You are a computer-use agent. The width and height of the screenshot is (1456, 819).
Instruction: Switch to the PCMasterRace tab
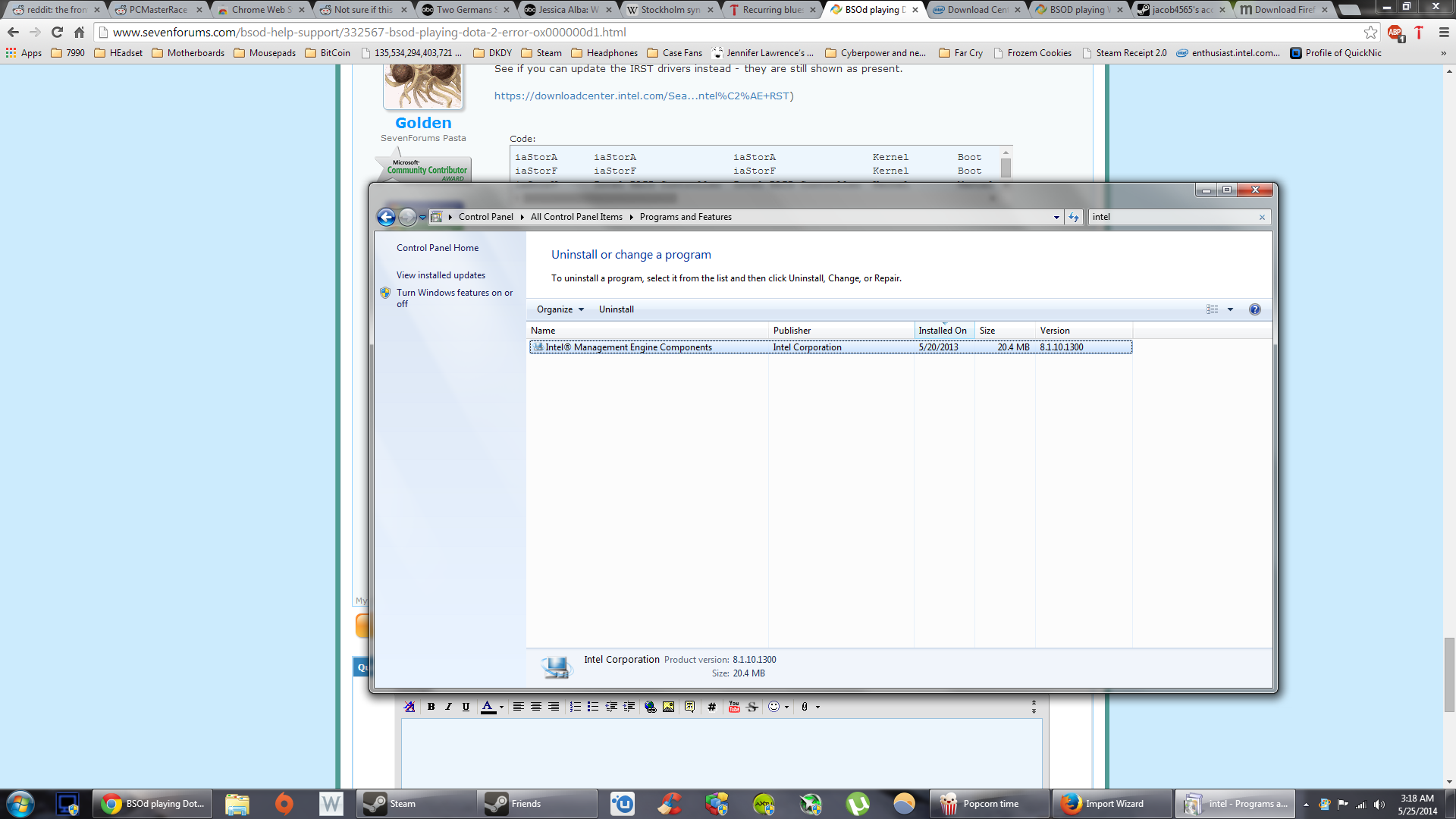coord(159,10)
